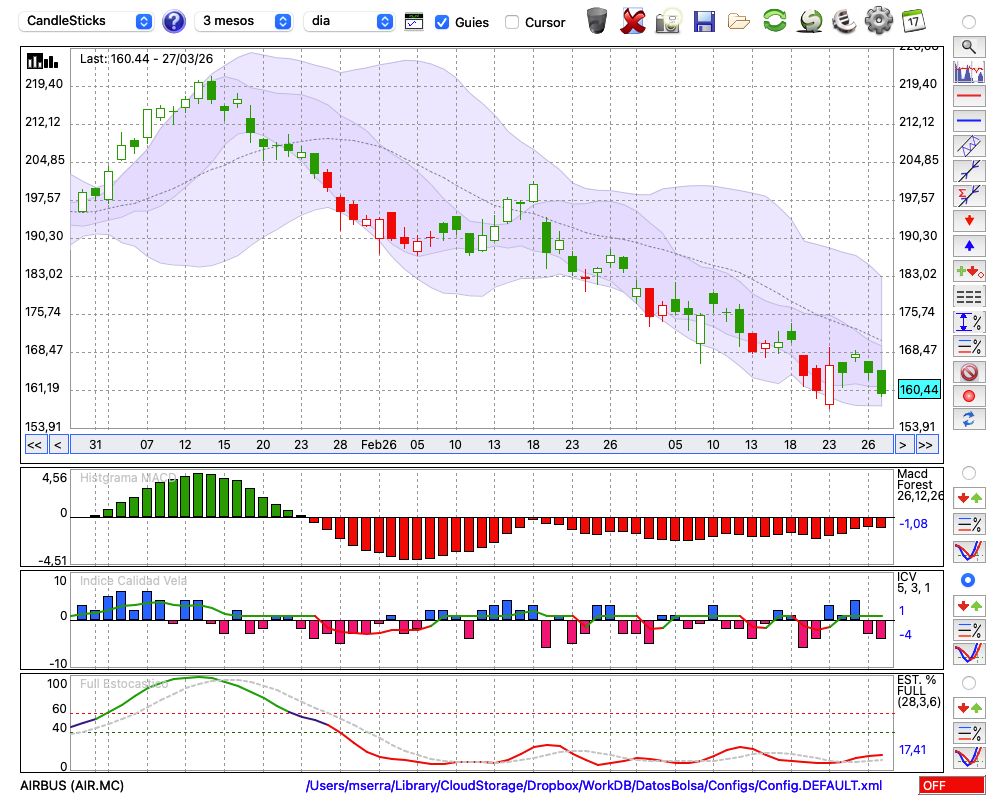
Task: Click the trash can icon
Action: [x=597, y=21]
